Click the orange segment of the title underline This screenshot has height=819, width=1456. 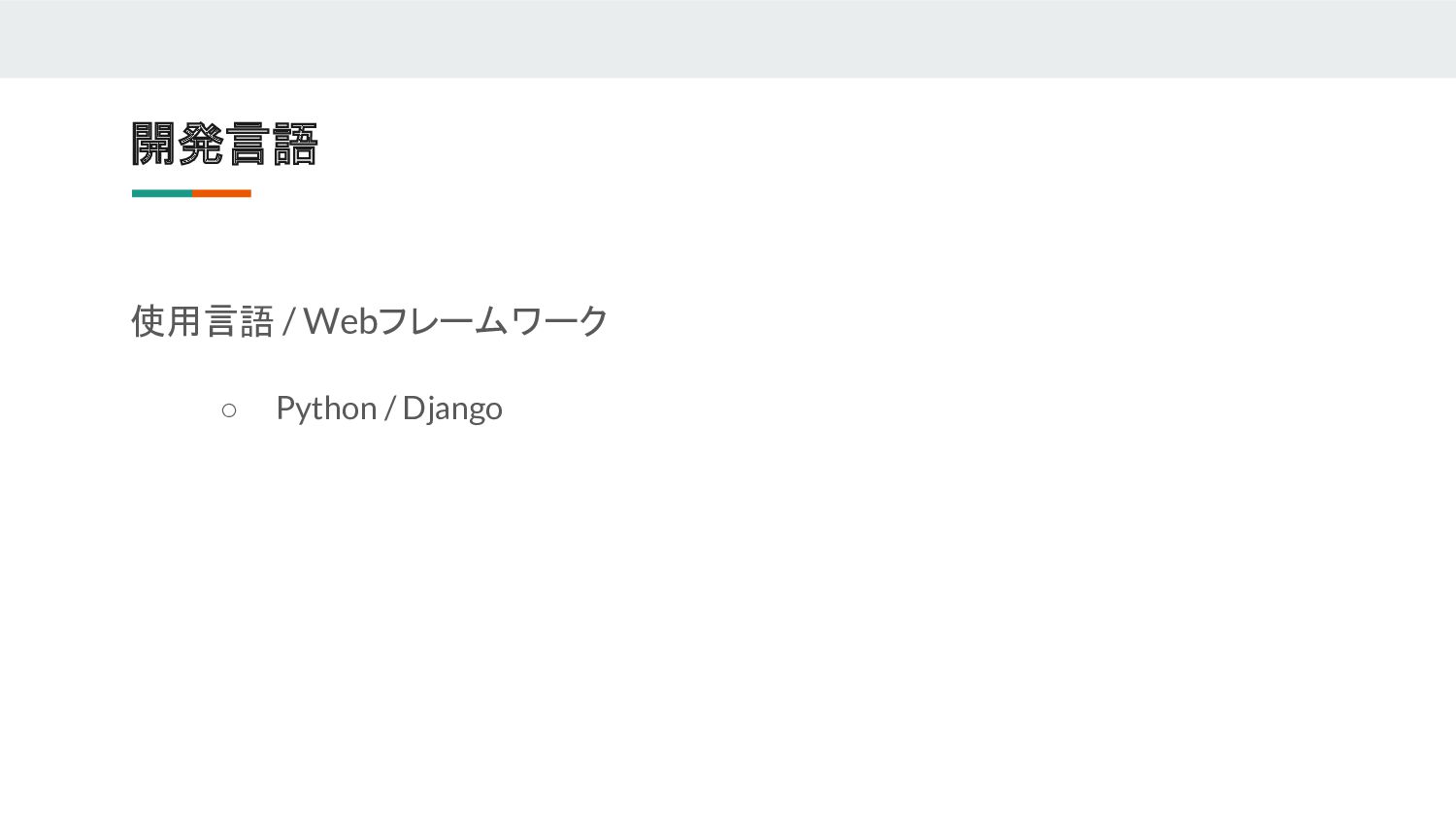pyautogui.click(x=221, y=193)
